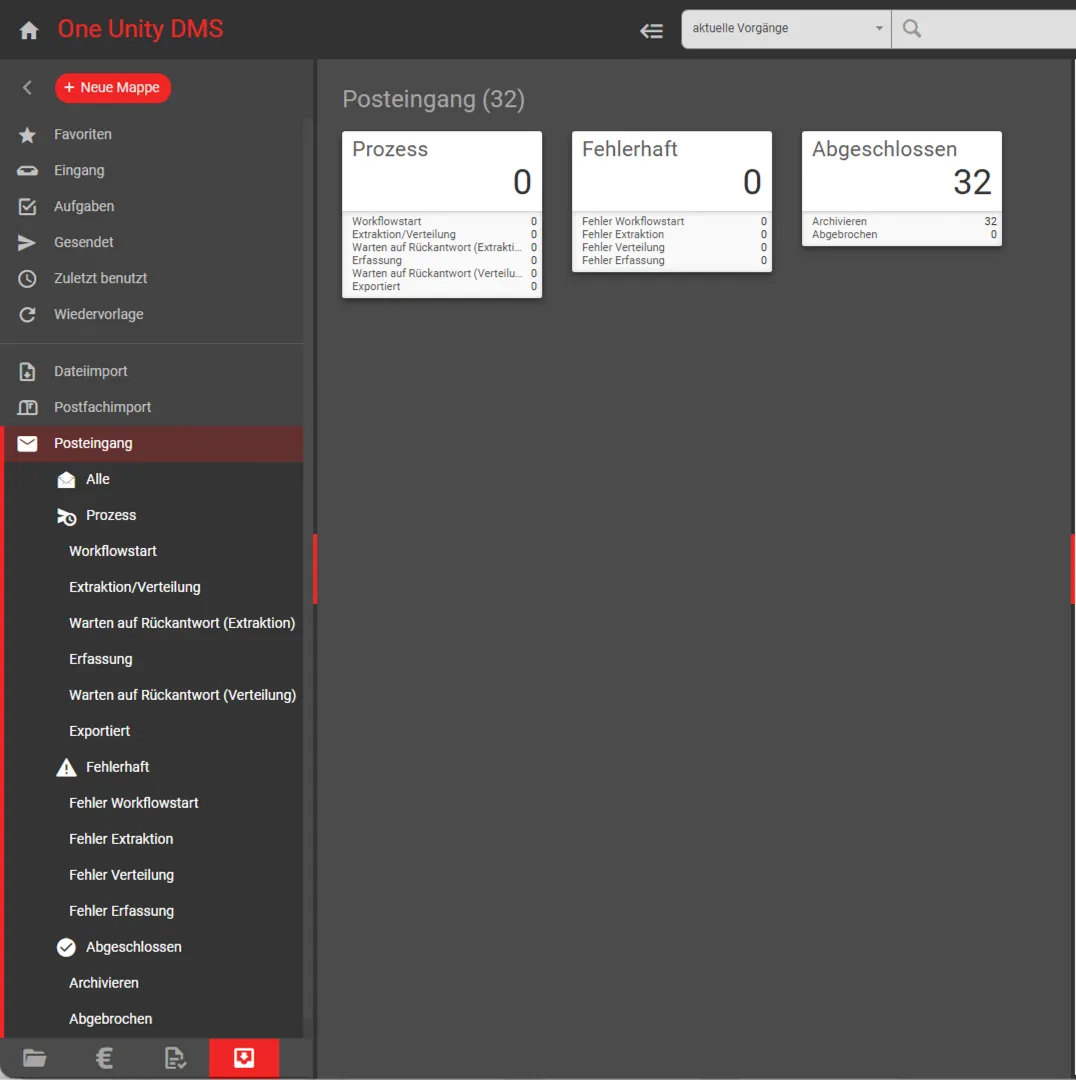Open the euro tab in bottom bar
The width and height of the screenshot is (1076, 1080).
click(105, 1057)
